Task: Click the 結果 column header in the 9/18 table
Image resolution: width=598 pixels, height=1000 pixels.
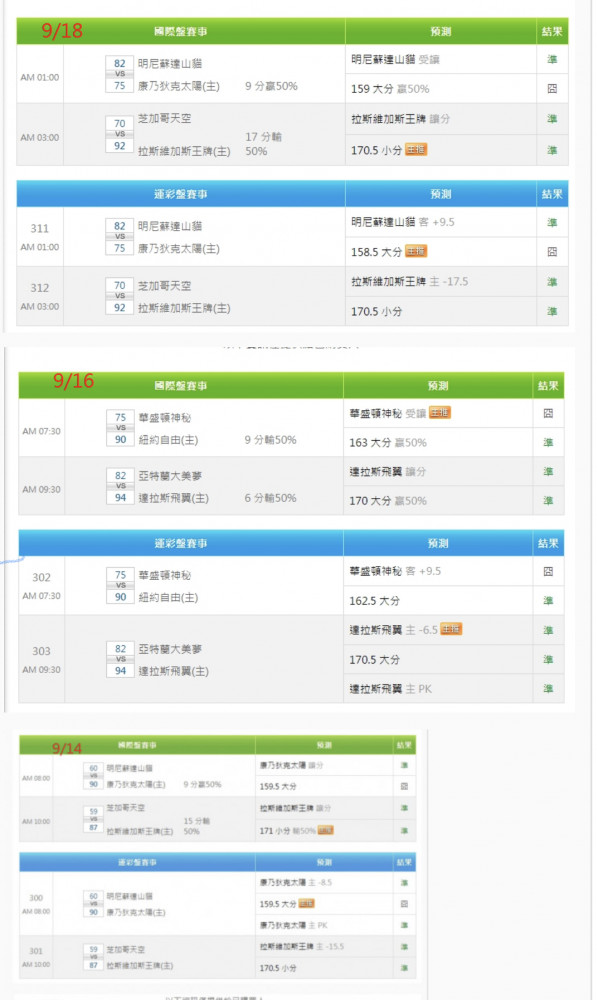Action: point(552,31)
